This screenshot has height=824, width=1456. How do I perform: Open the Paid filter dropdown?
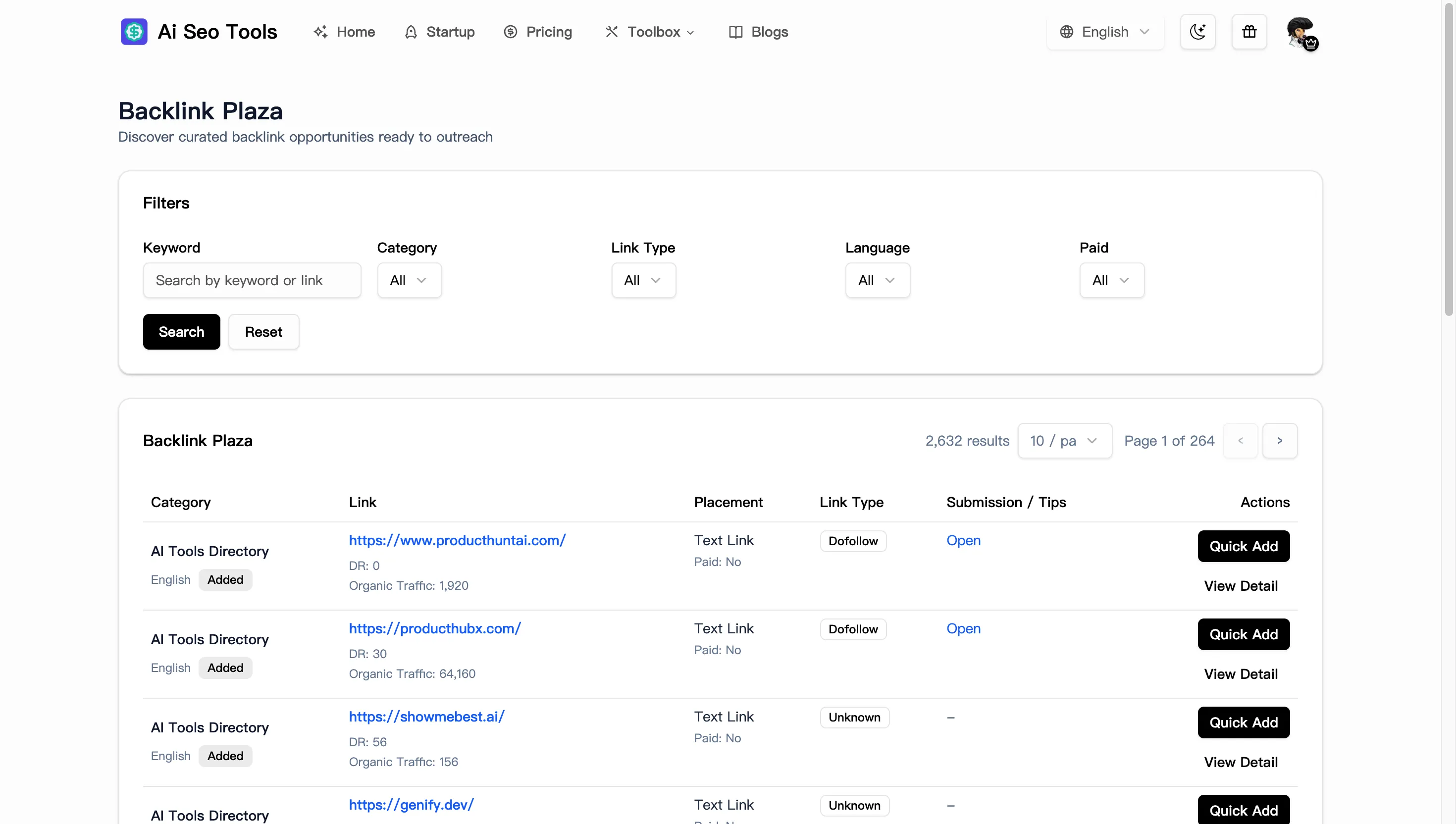(x=1111, y=280)
